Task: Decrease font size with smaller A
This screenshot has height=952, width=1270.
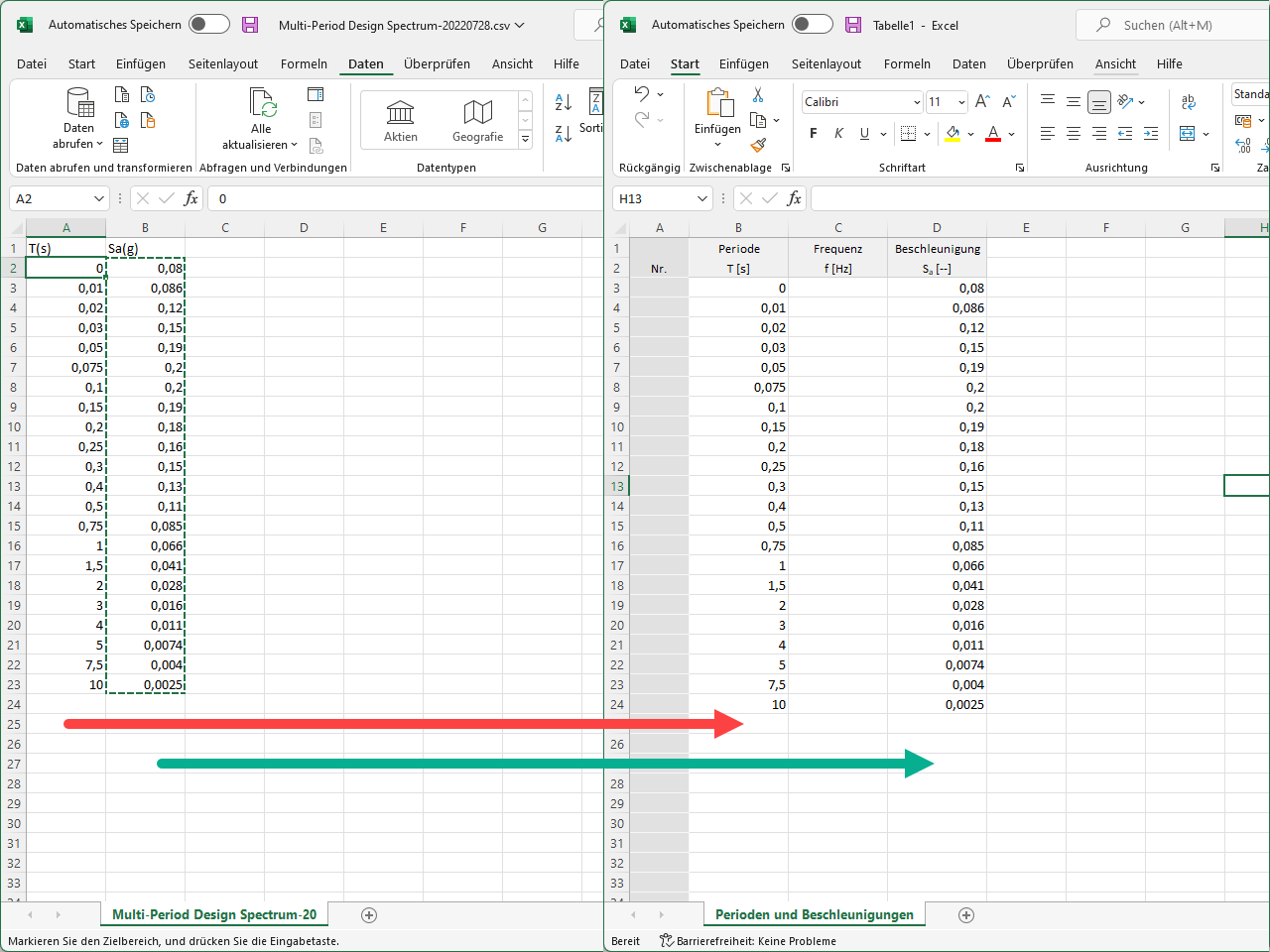Action: pyautogui.click(x=1009, y=101)
